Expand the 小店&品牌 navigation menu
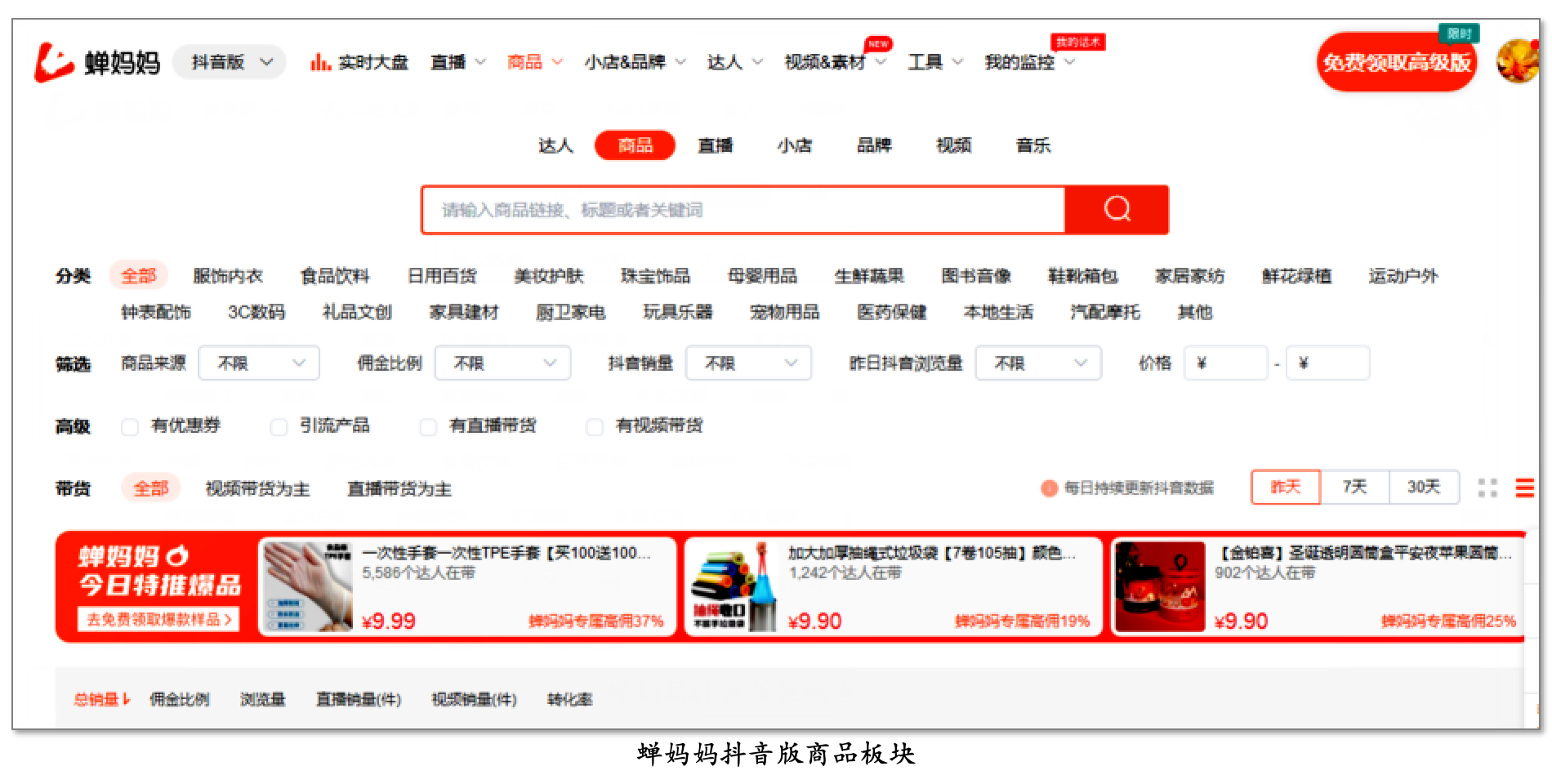The height and width of the screenshot is (784, 1552). pyautogui.click(x=635, y=62)
